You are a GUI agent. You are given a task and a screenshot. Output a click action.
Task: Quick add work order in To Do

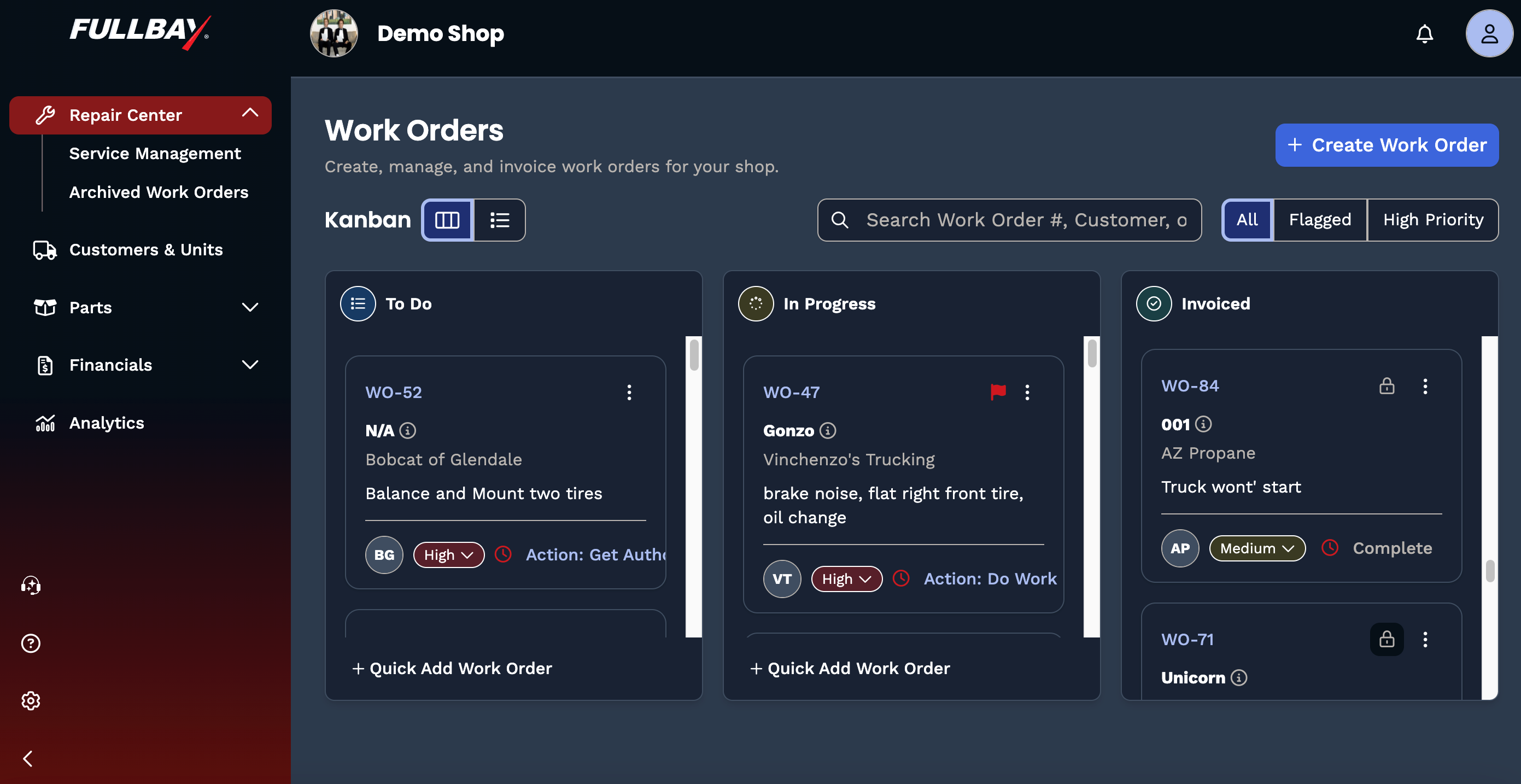coord(452,668)
